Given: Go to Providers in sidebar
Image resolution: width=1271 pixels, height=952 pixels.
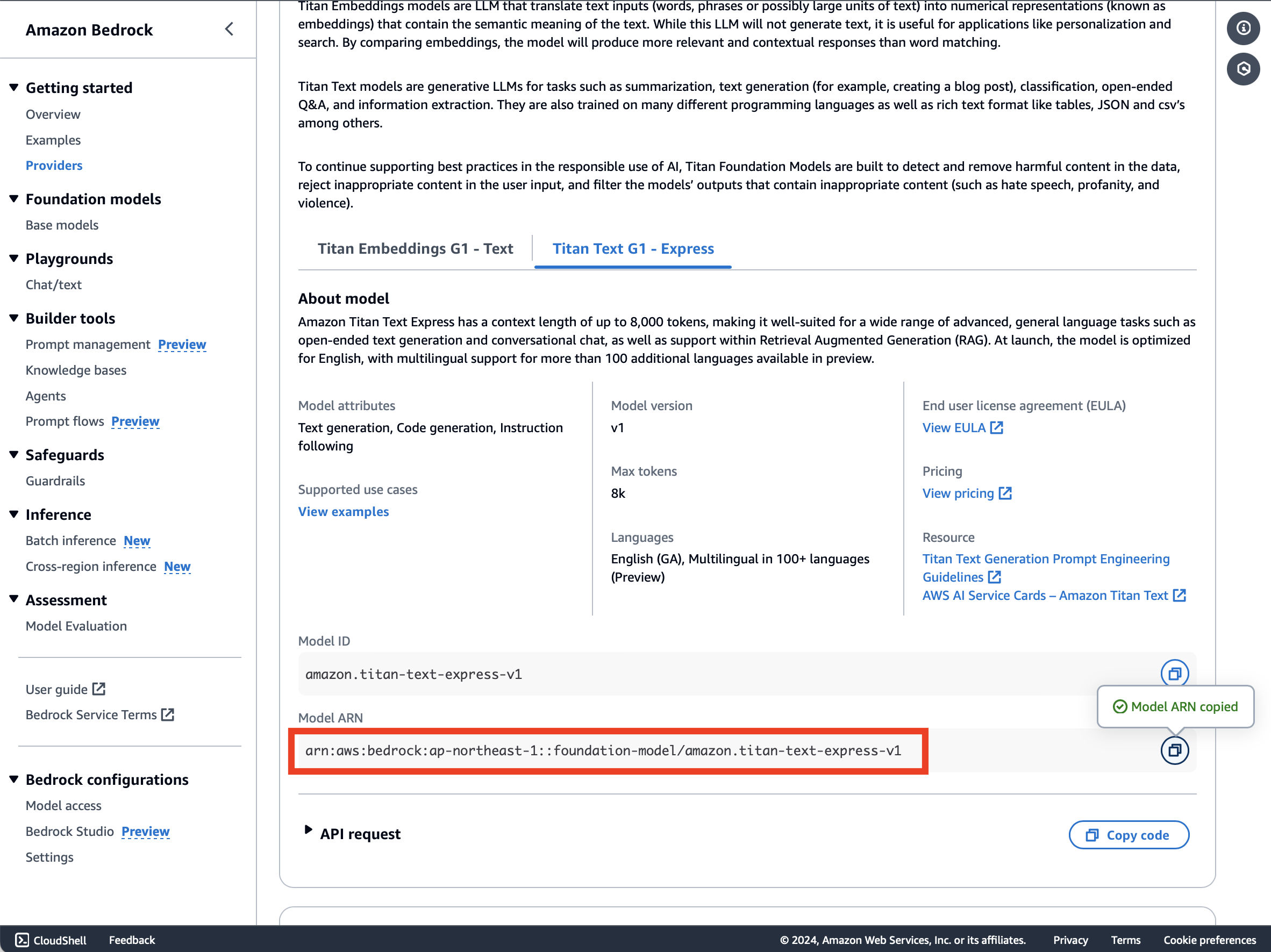Looking at the screenshot, I should [x=54, y=166].
